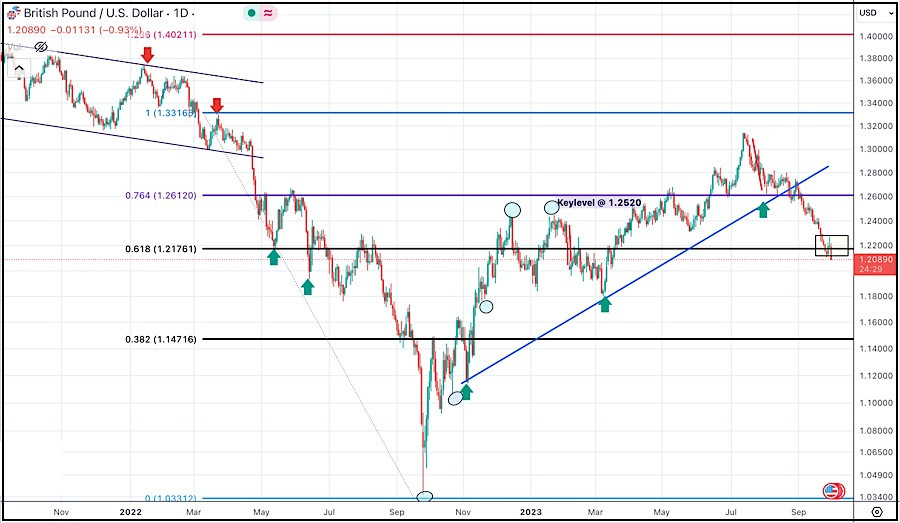Click the 1.10000 price axis label

876,403
